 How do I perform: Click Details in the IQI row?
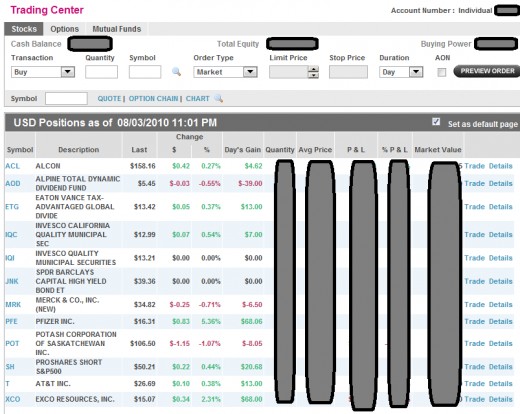(500, 258)
